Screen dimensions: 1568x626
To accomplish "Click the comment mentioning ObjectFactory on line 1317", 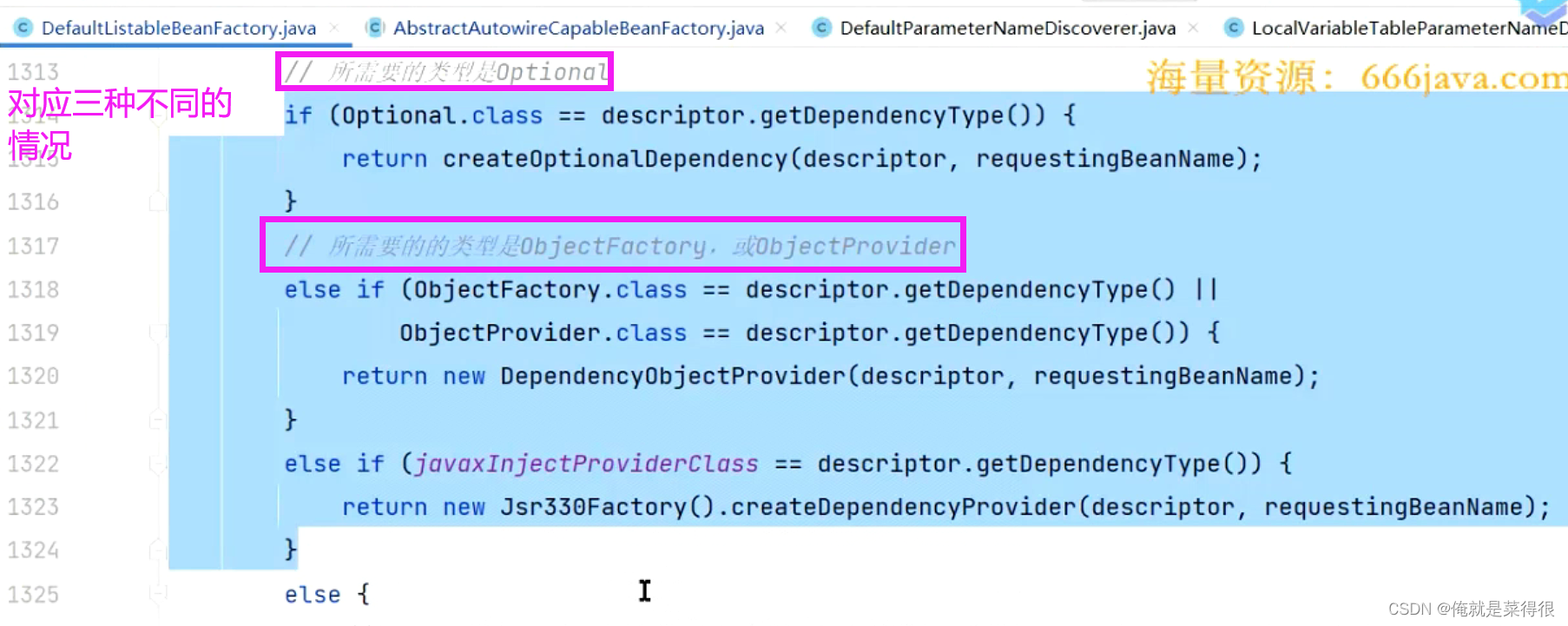I will click(x=620, y=246).
